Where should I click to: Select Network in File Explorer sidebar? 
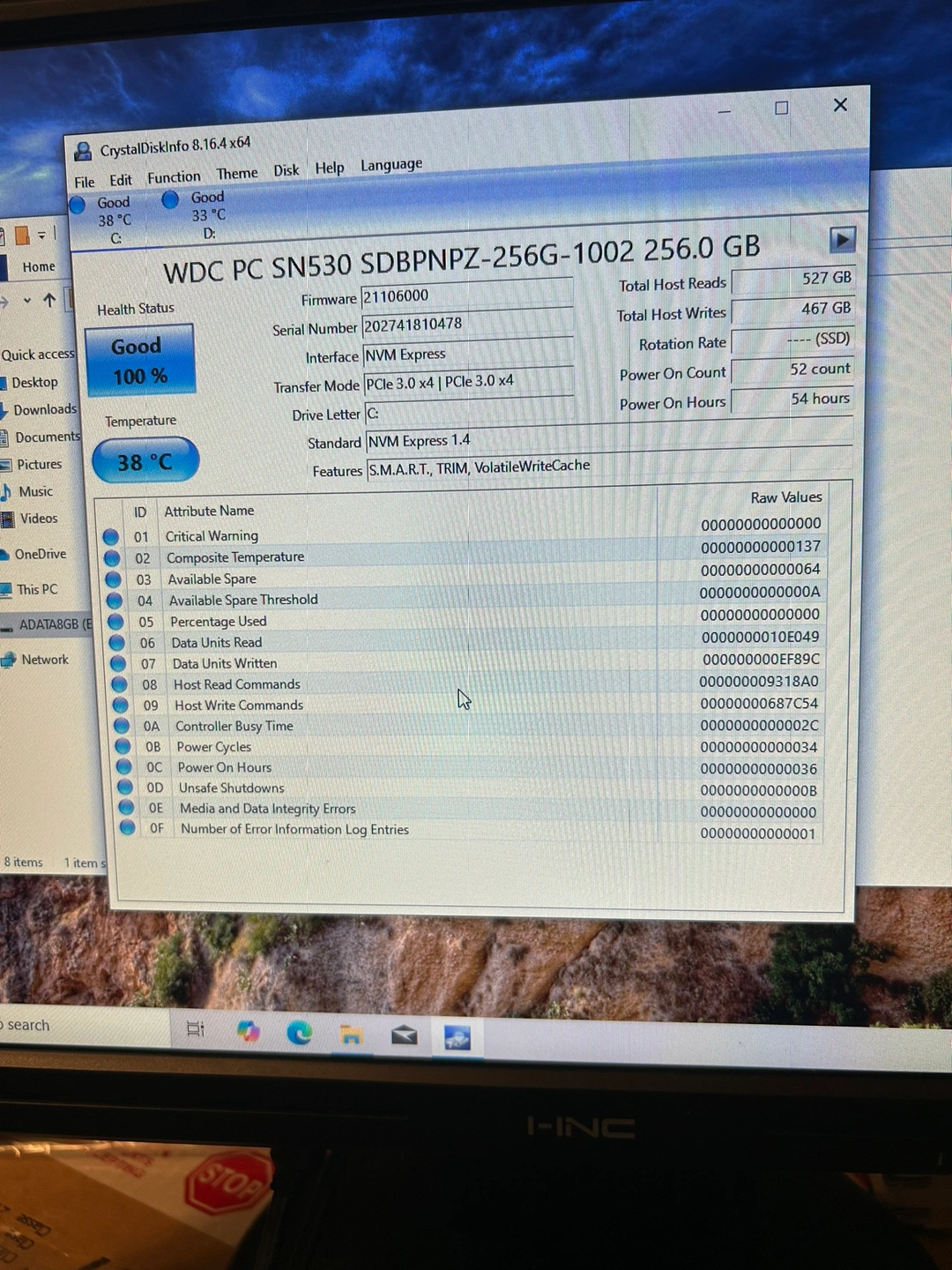[x=44, y=660]
